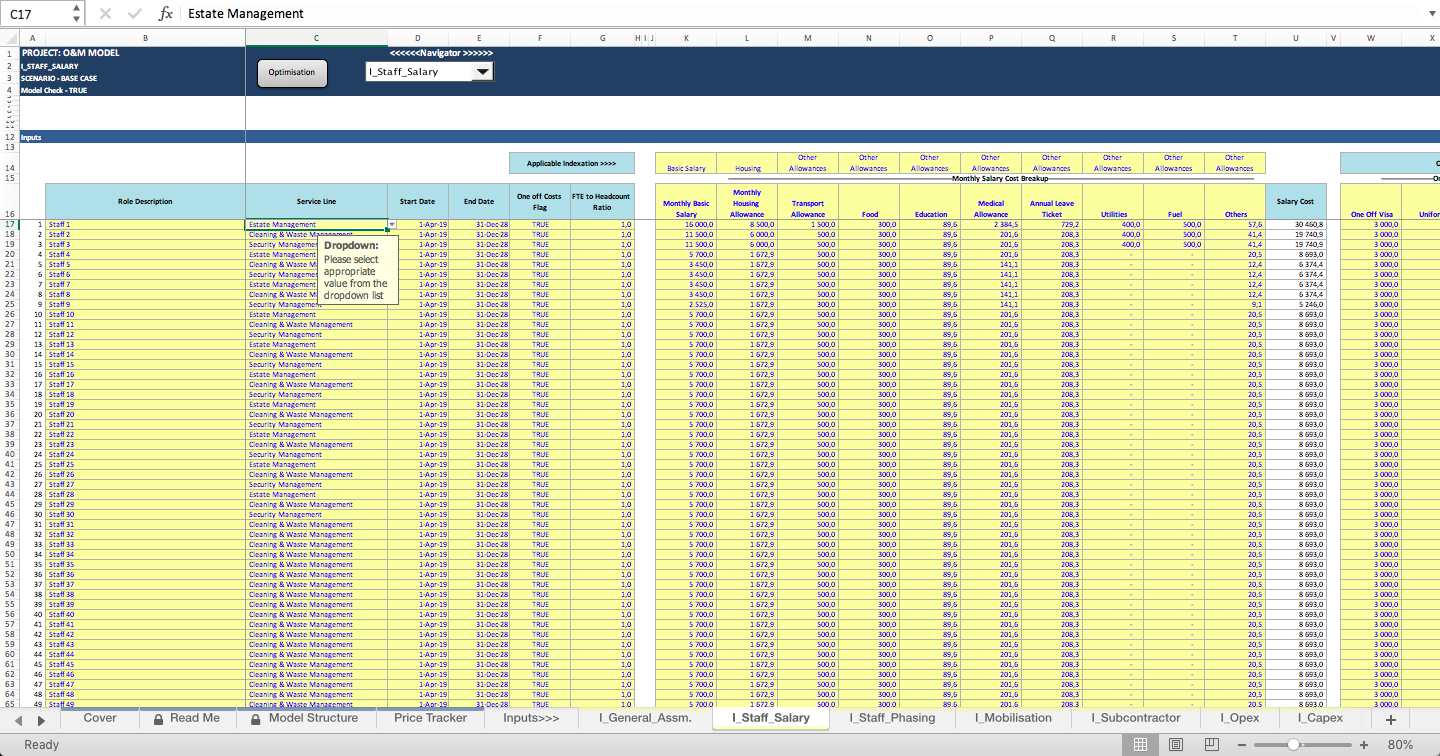
Task: Switch to Normal view in the status bar
Action: (x=1139, y=745)
